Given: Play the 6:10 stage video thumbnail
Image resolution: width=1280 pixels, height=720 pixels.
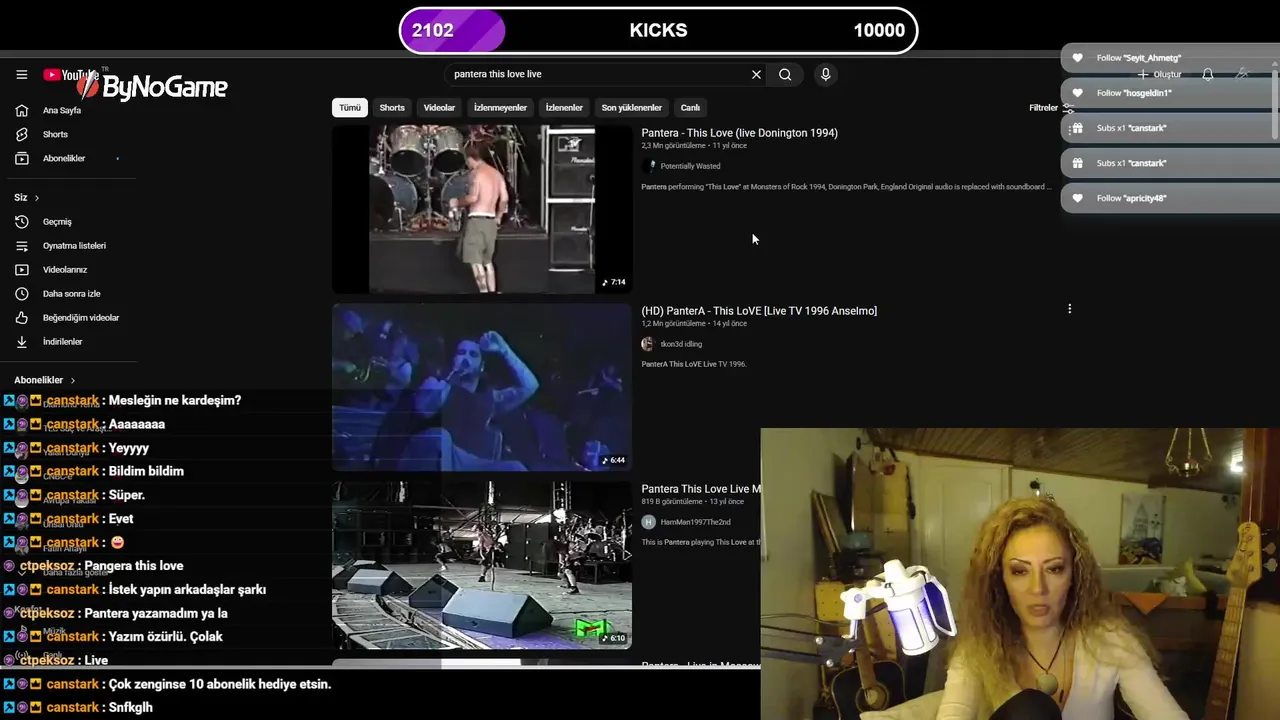Looking at the screenshot, I should point(482,565).
